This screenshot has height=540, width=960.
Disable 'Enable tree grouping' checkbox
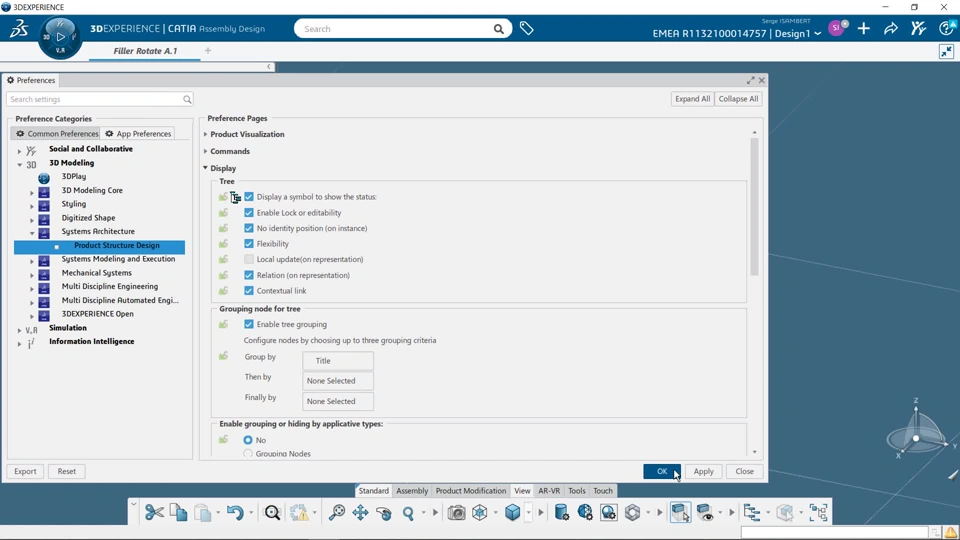coord(249,324)
